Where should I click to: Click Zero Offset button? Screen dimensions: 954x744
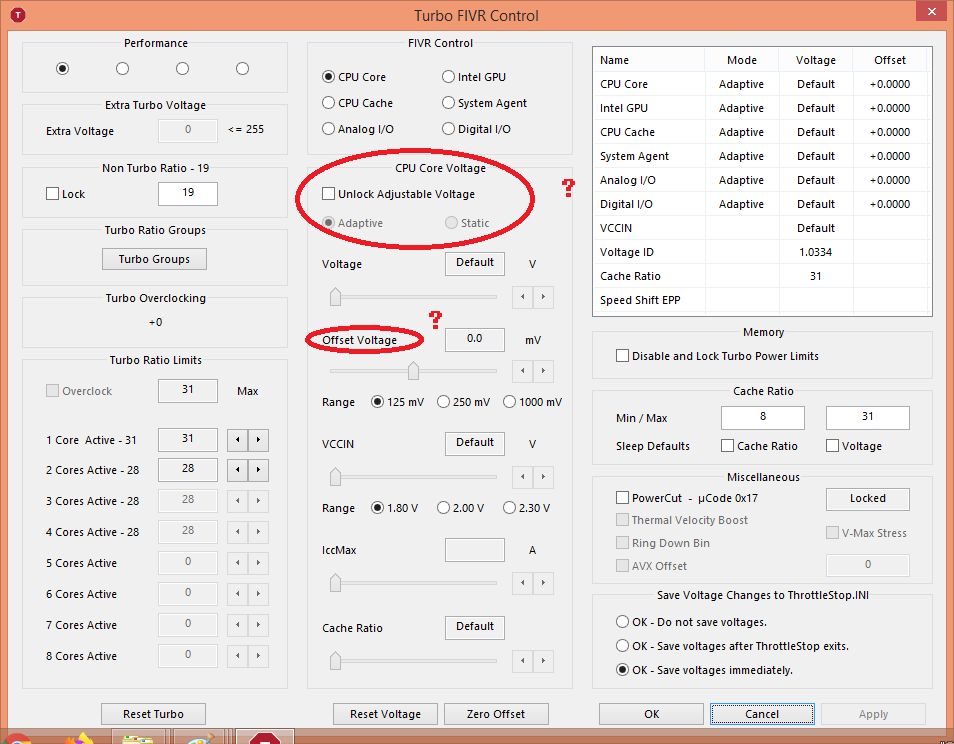(x=496, y=714)
